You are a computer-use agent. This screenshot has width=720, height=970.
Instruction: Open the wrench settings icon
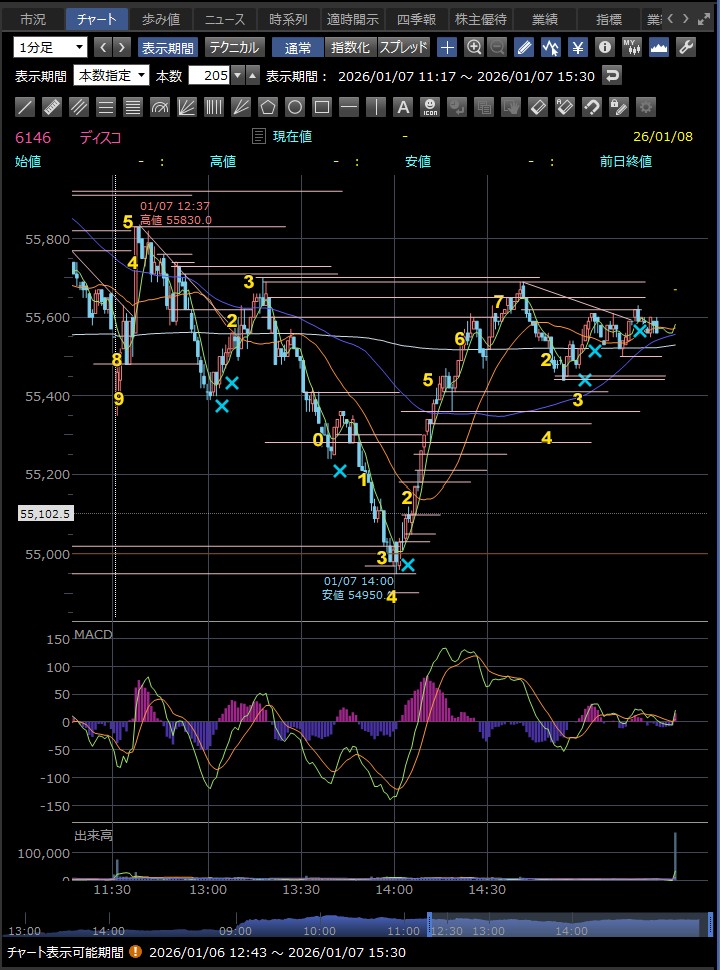coord(686,47)
